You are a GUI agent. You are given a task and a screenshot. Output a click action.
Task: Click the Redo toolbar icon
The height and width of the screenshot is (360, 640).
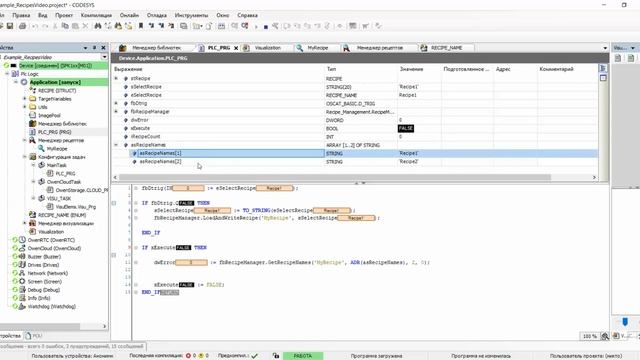point(45,26)
